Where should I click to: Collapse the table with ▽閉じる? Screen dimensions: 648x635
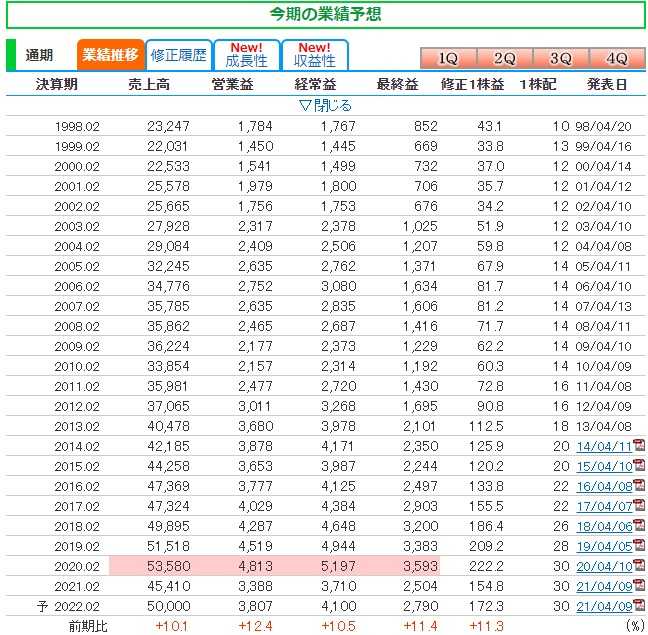(x=325, y=105)
